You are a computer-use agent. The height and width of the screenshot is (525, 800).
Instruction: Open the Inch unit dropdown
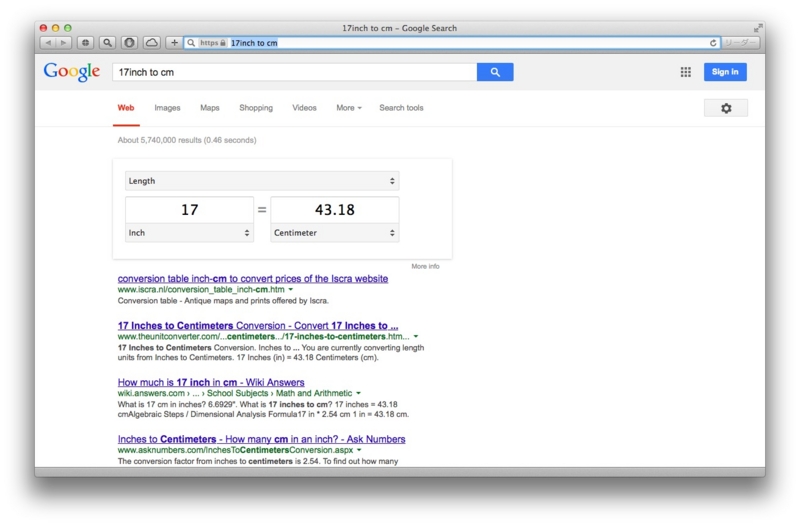(x=189, y=233)
